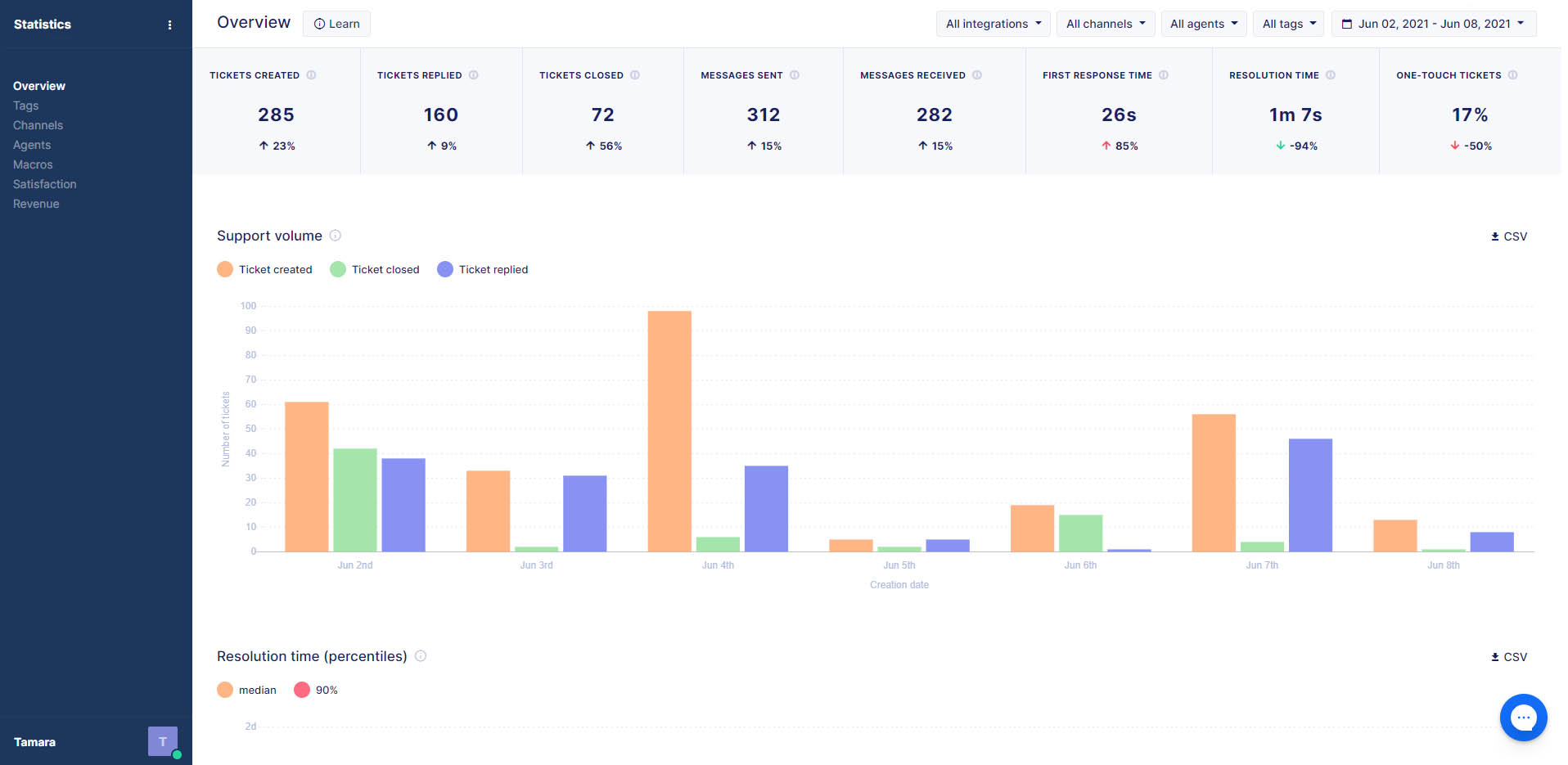Go to Tags statistics
The width and height of the screenshot is (1568, 765).
point(26,106)
